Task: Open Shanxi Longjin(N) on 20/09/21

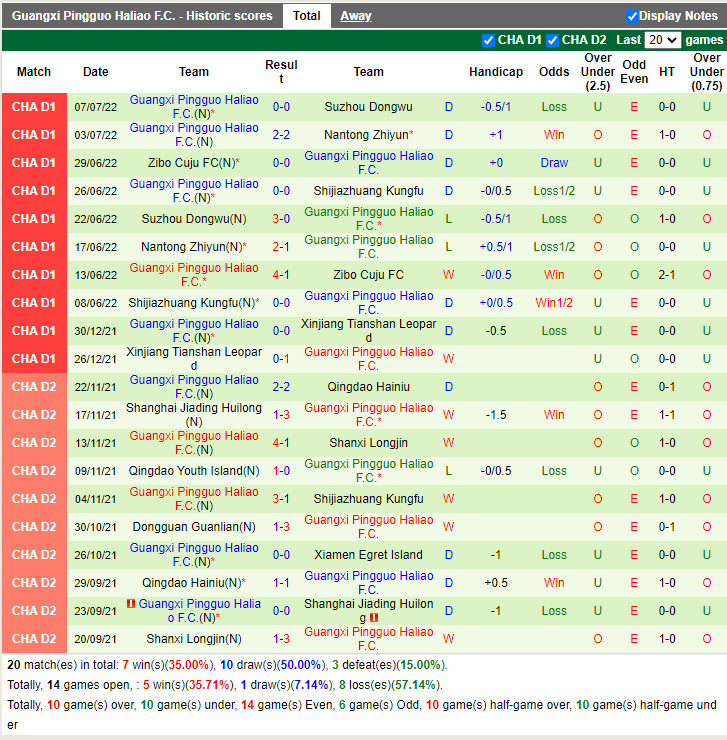Action: tap(194, 639)
